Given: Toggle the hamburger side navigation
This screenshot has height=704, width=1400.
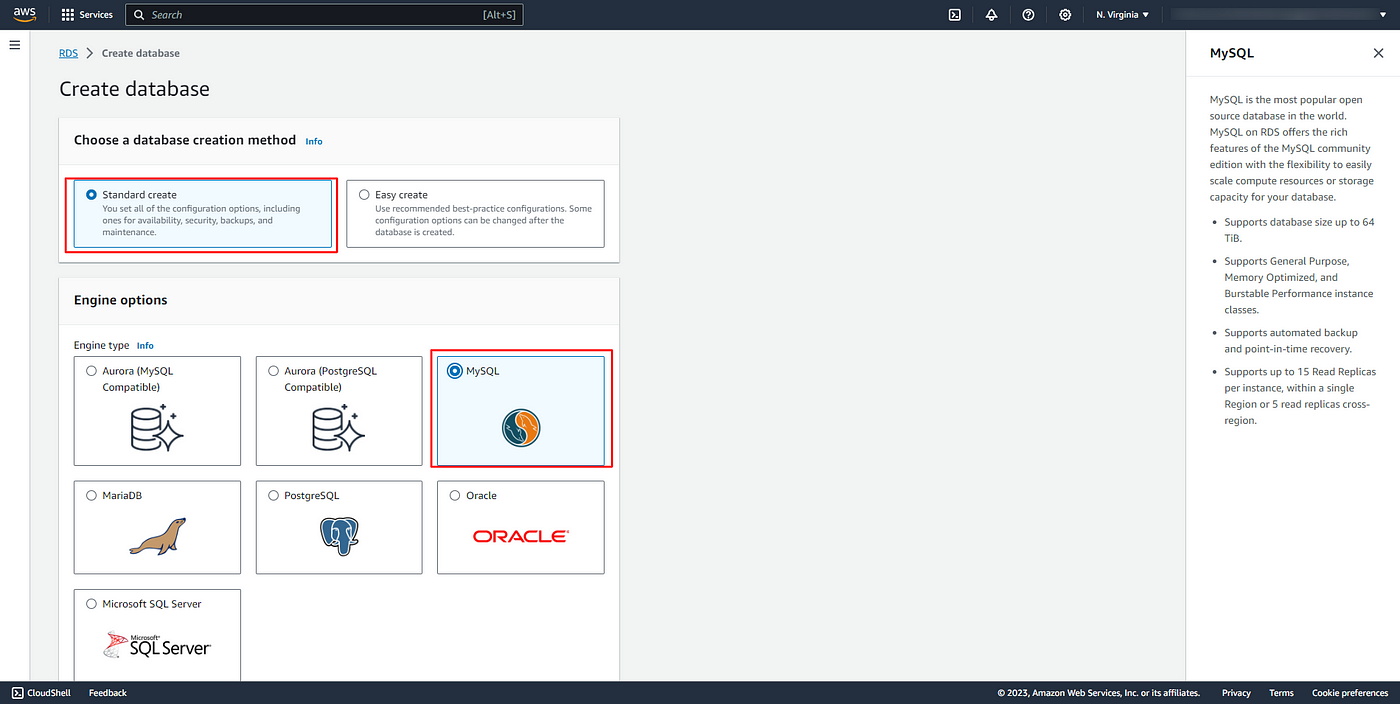Looking at the screenshot, I should (15, 45).
